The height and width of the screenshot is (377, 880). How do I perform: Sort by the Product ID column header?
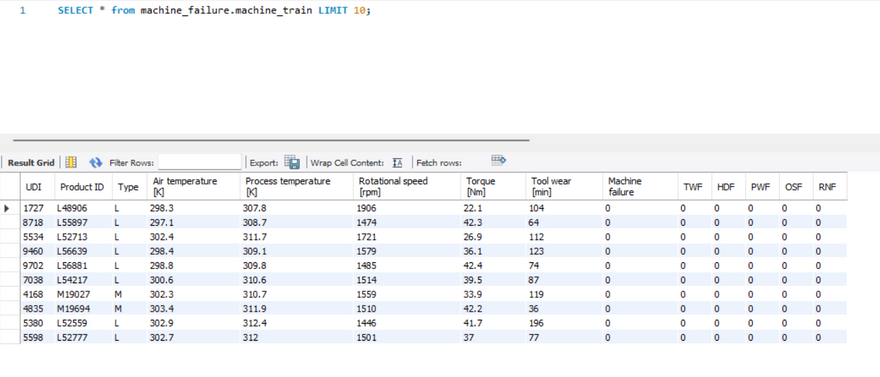click(x=83, y=187)
